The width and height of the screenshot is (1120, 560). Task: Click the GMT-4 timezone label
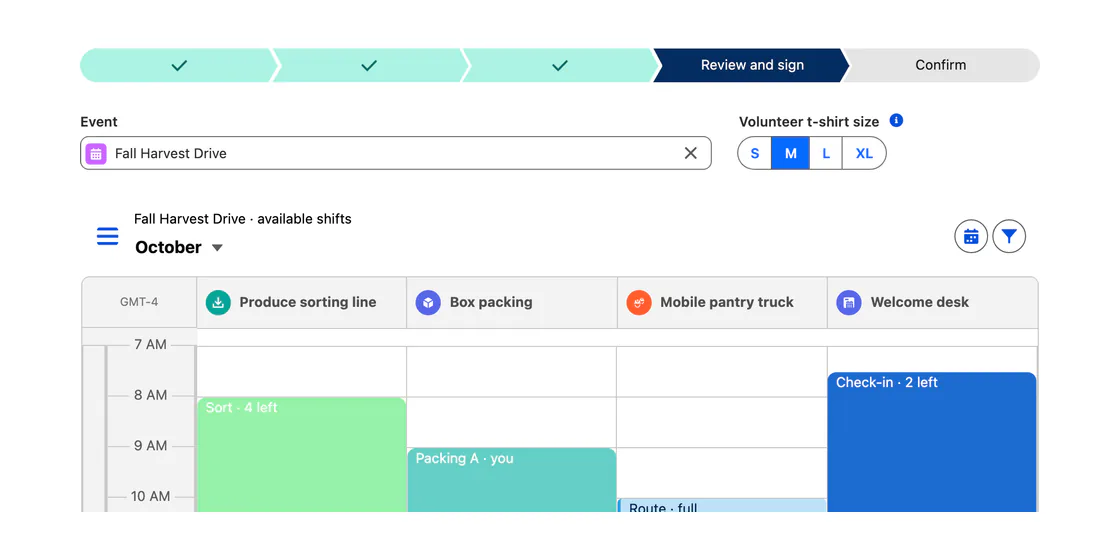[139, 302]
